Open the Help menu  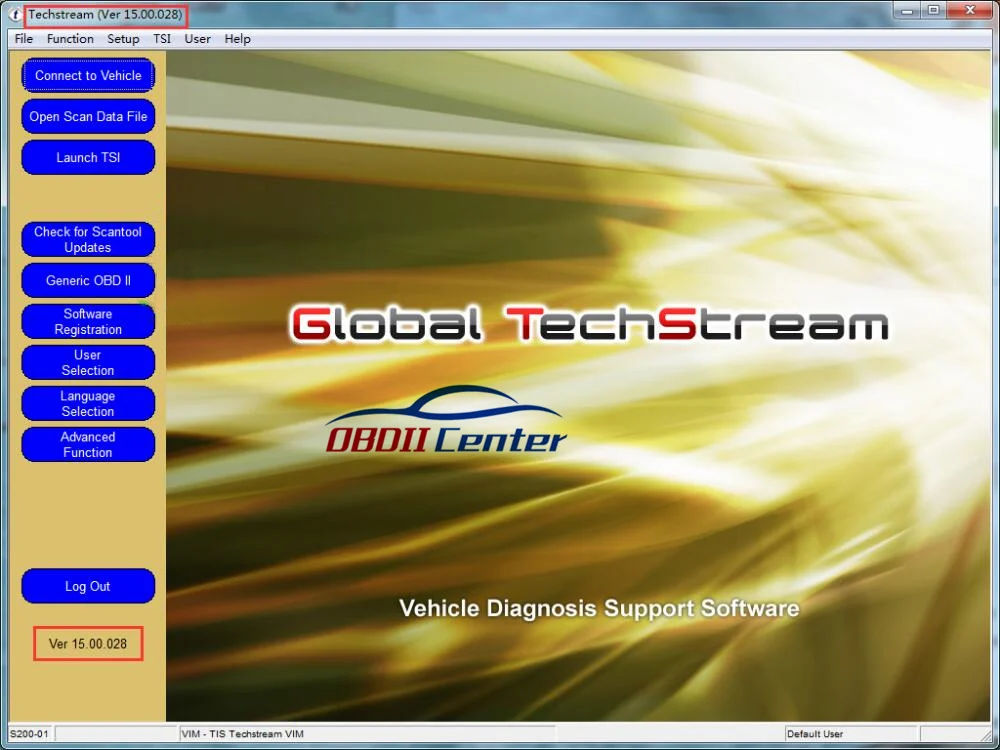237,39
